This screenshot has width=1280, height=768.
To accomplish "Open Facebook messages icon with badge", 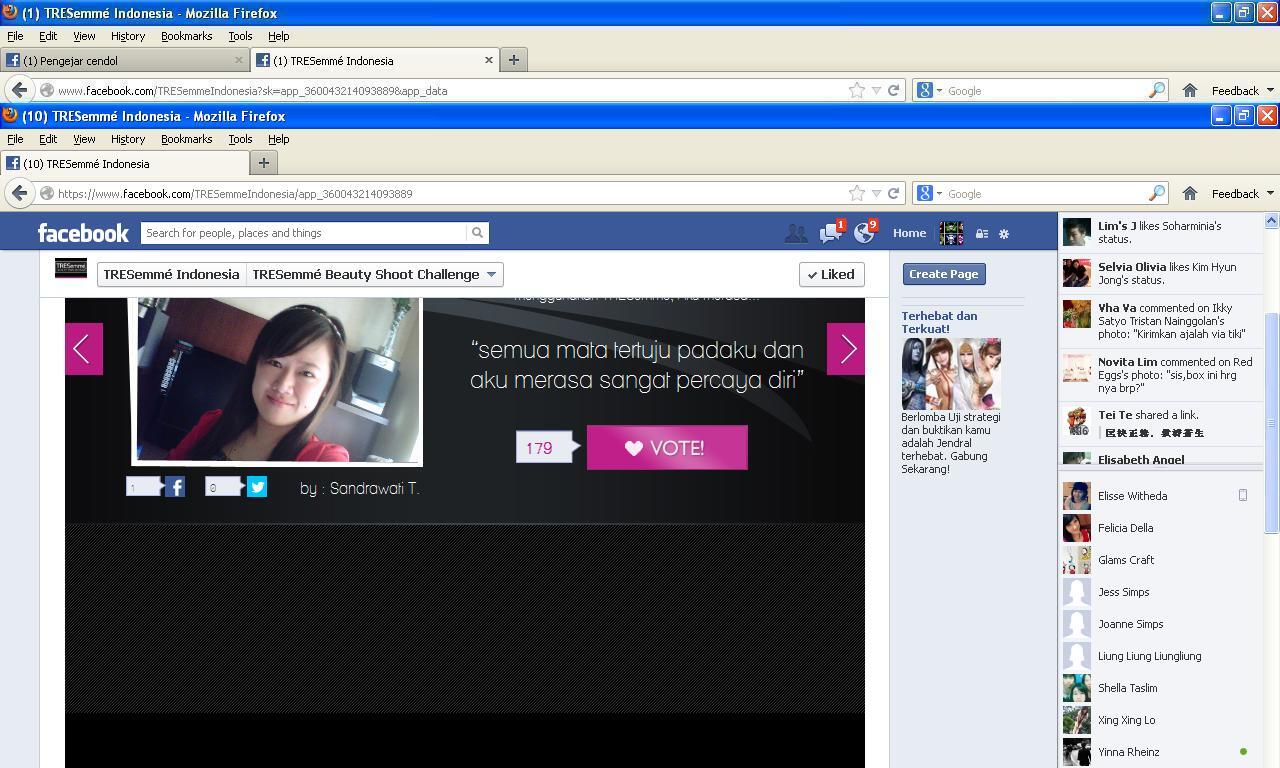I will tap(831, 233).
